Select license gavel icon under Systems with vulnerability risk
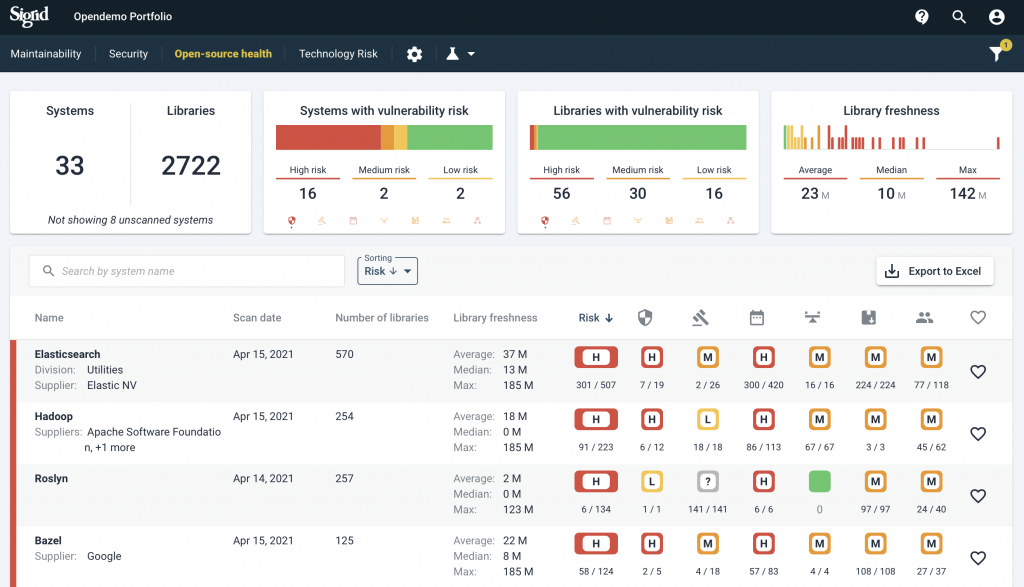 point(322,221)
